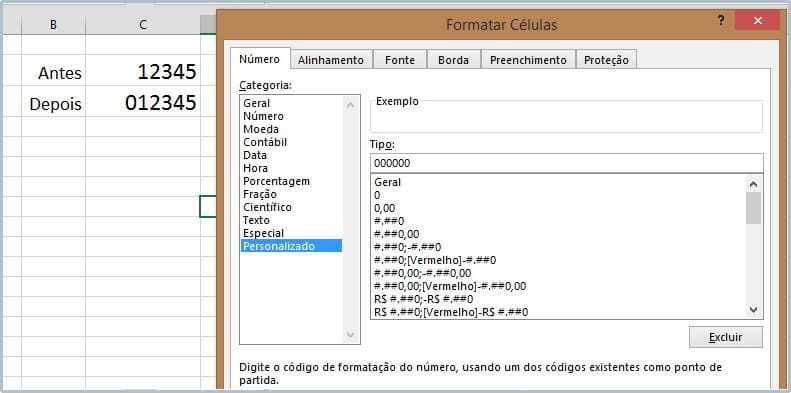Click the Excluir button
This screenshot has width=791, height=393.
tap(725, 338)
